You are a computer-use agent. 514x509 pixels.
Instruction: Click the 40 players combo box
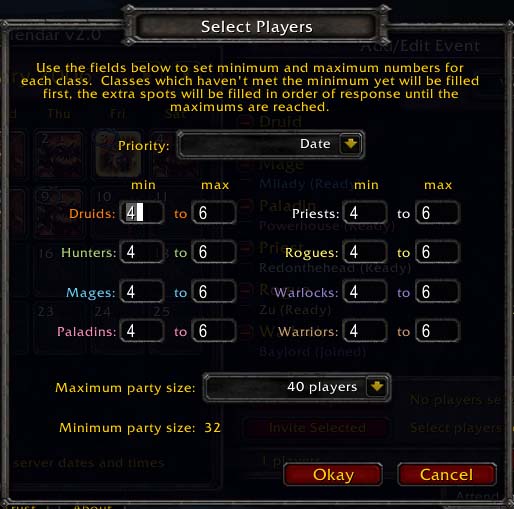297,387
